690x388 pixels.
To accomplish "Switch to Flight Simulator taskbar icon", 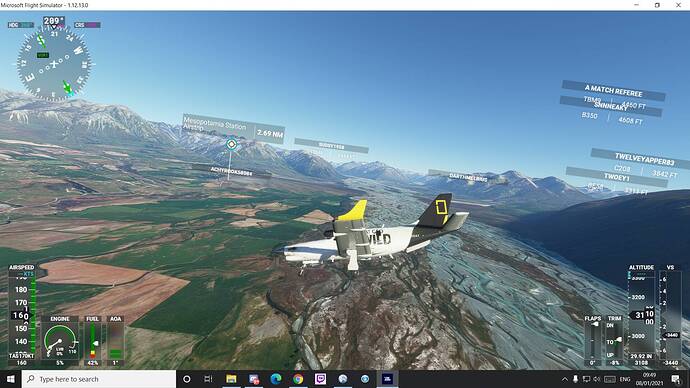I will (387, 379).
